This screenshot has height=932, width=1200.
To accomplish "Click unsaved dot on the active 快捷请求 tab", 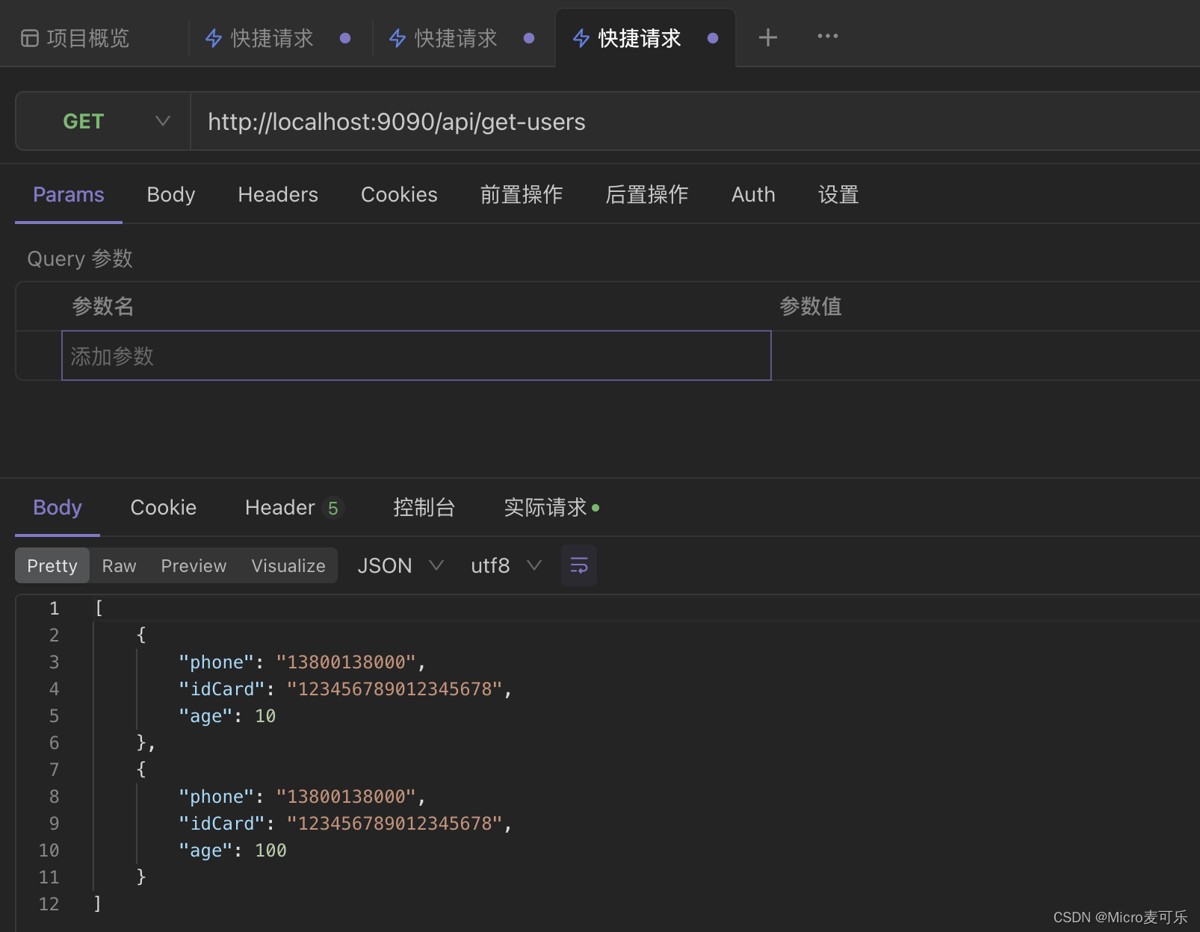I will tap(712, 38).
